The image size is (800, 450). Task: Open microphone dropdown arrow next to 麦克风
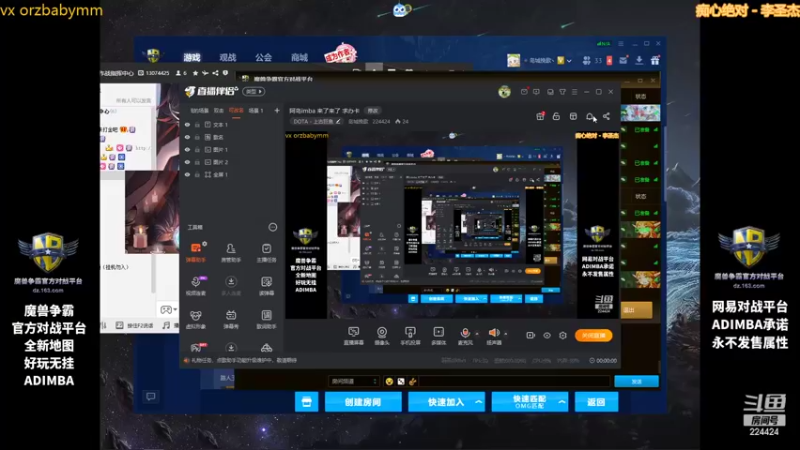coord(477,334)
